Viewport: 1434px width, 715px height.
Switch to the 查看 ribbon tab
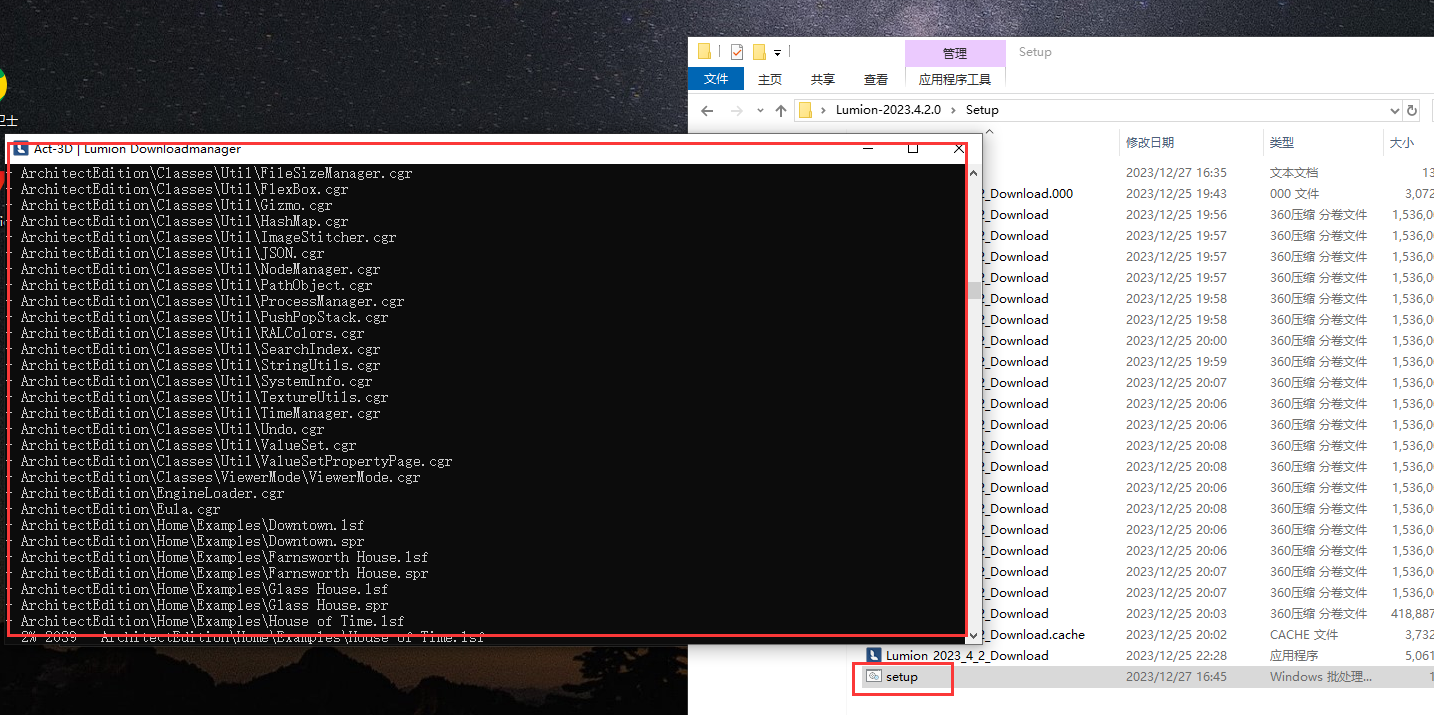[x=875, y=79]
